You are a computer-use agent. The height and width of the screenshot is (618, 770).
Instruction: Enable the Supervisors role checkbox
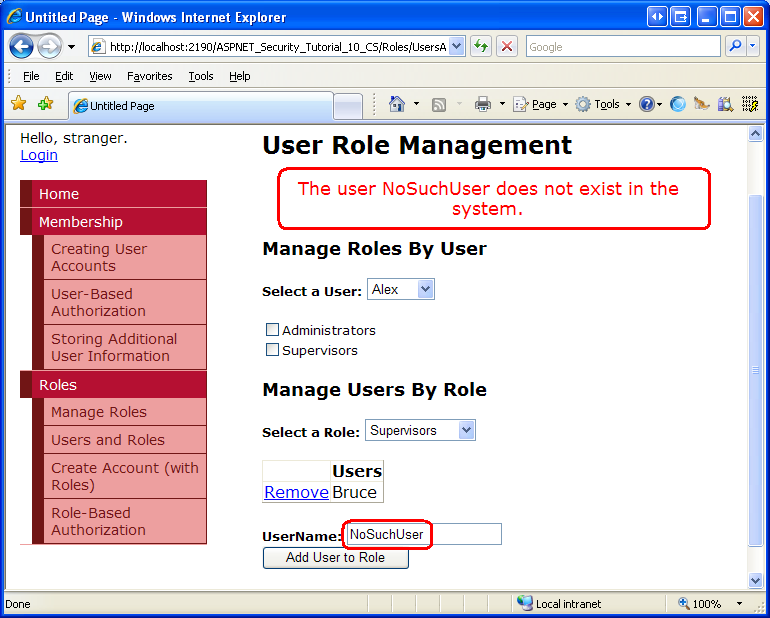pyautogui.click(x=272, y=350)
